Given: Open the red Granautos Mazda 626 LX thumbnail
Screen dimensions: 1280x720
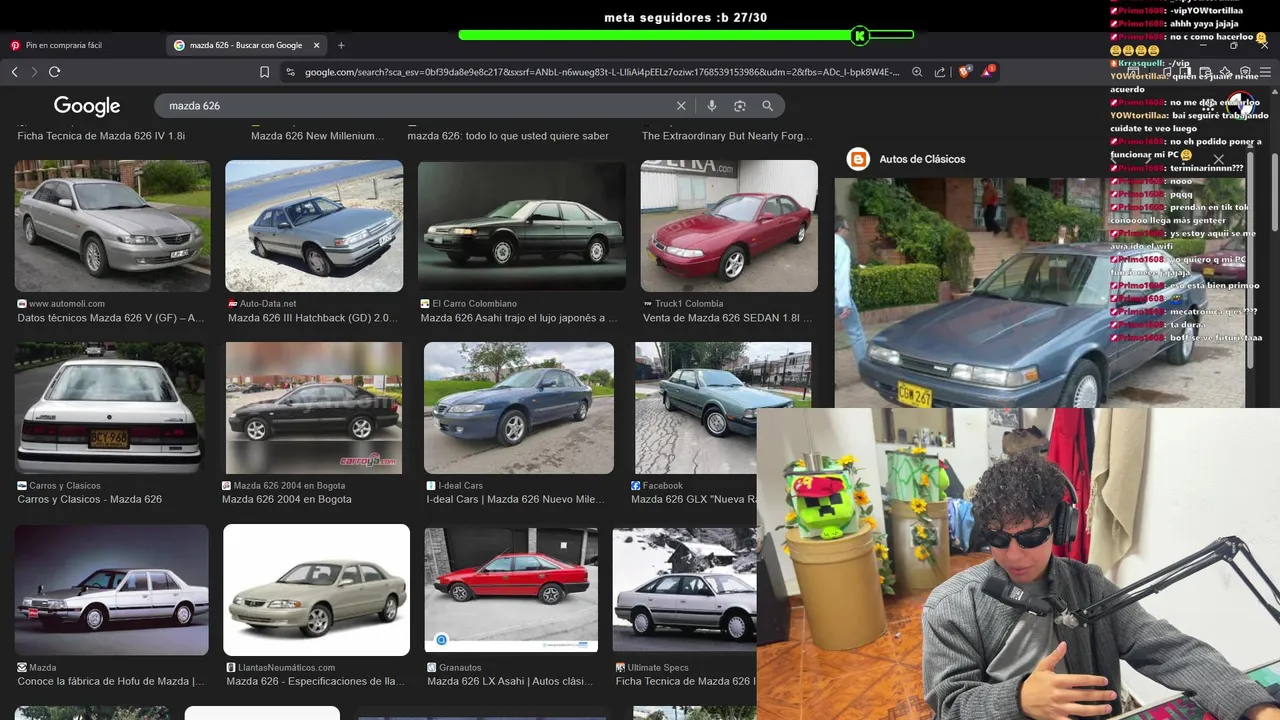Looking at the screenshot, I should (x=511, y=590).
